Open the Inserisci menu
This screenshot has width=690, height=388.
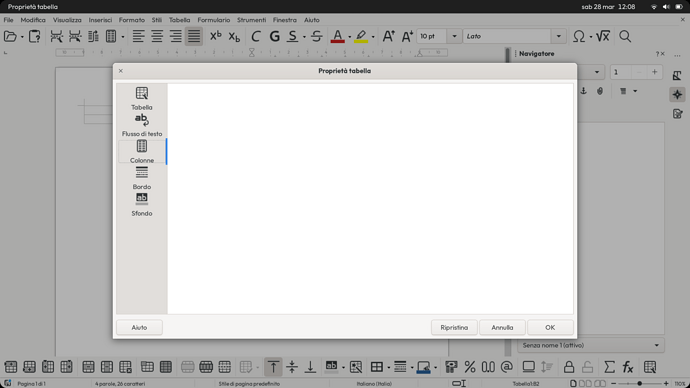(x=100, y=20)
